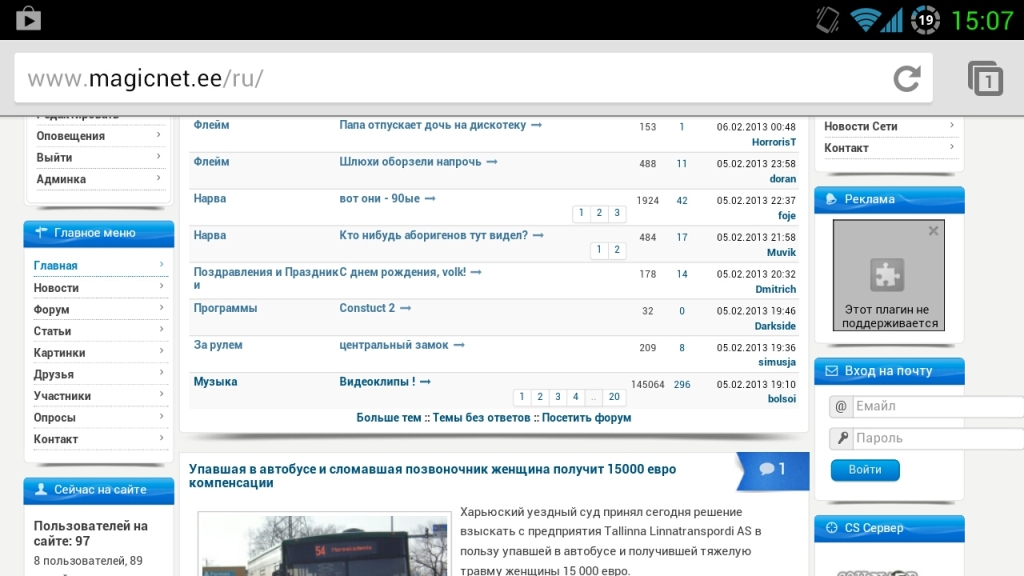Open the topic вот они - 90ые
This screenshot has height=576, width=1024.
coord(379,199)
